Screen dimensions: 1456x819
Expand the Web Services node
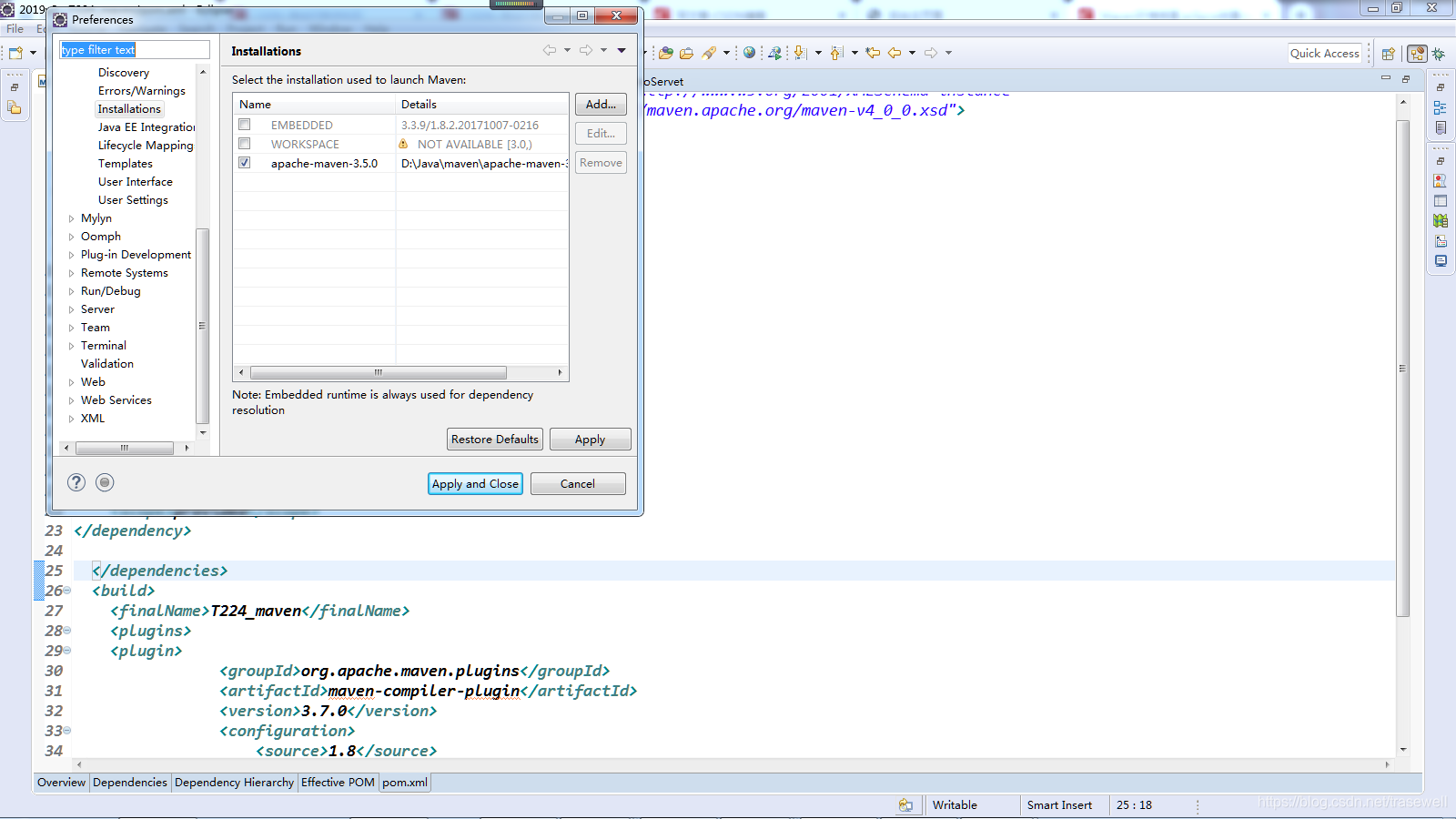[71, 400]
